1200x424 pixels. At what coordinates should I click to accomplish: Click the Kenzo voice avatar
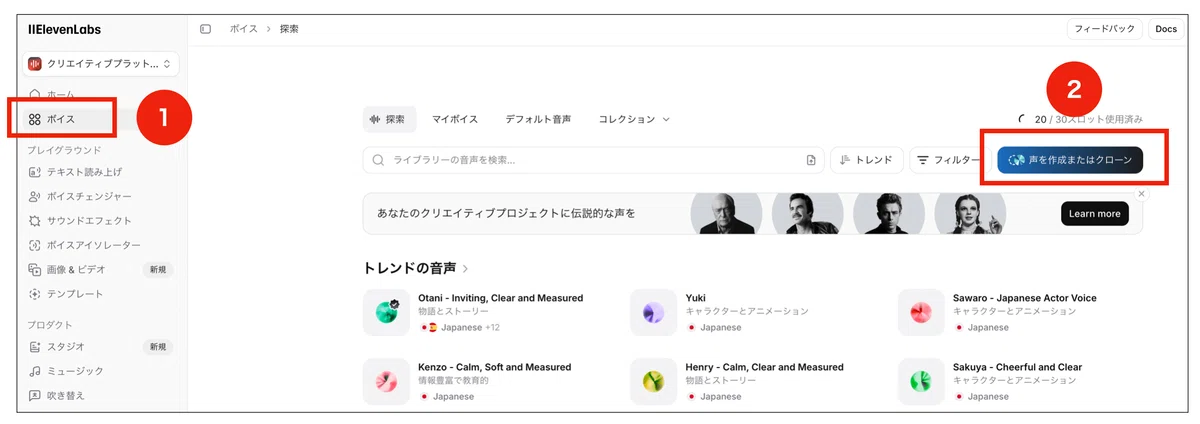(x=386, y=381)
